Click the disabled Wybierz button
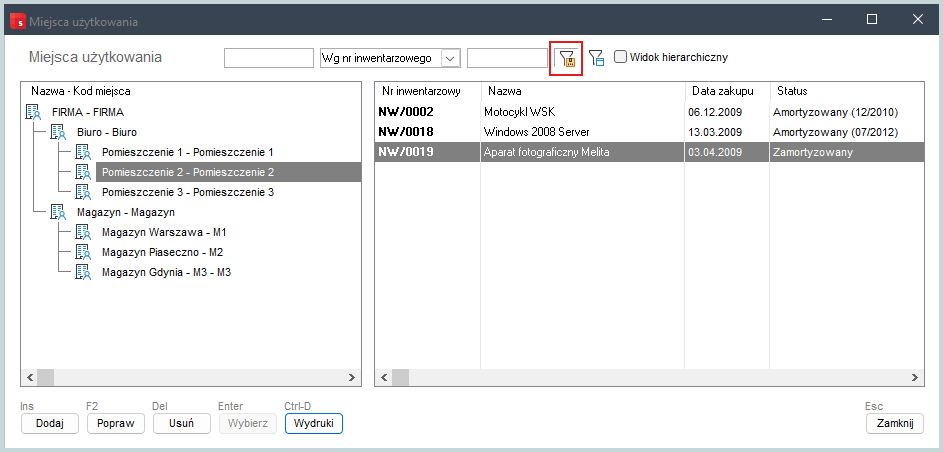 coord(248,423)
